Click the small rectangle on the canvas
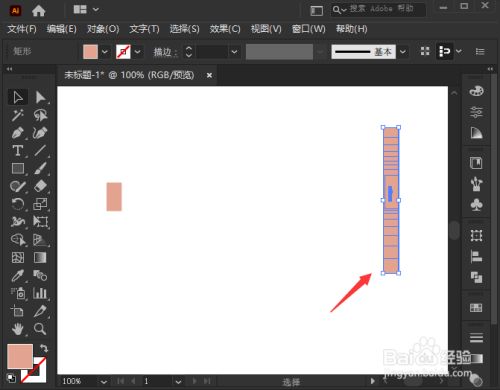The height and width of the screenshot is (390, 500). click(x=114, y=197)
